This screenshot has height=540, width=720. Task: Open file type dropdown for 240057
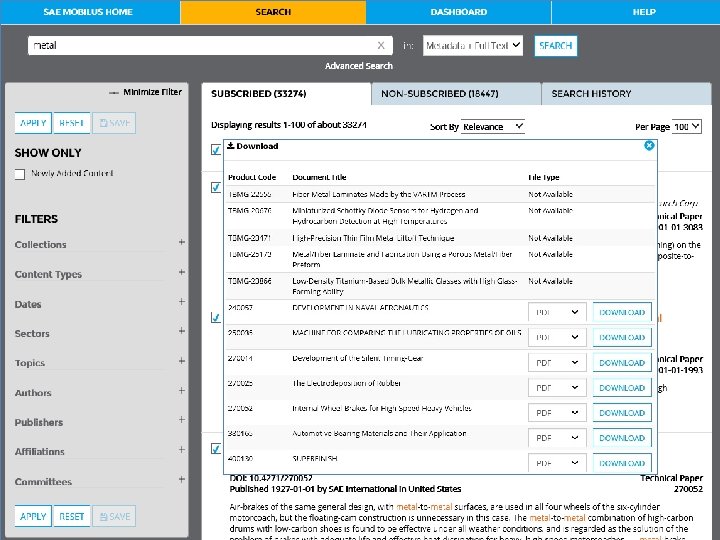coord(557,312)
